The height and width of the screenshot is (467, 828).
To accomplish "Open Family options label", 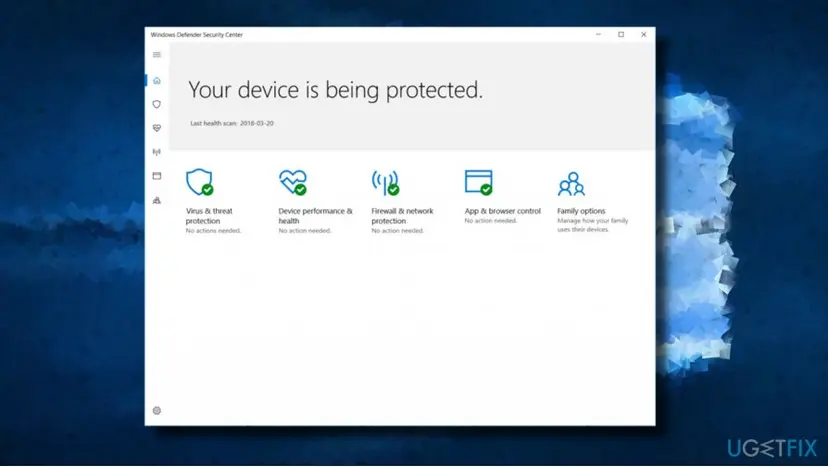I will [x=581, y=211].
